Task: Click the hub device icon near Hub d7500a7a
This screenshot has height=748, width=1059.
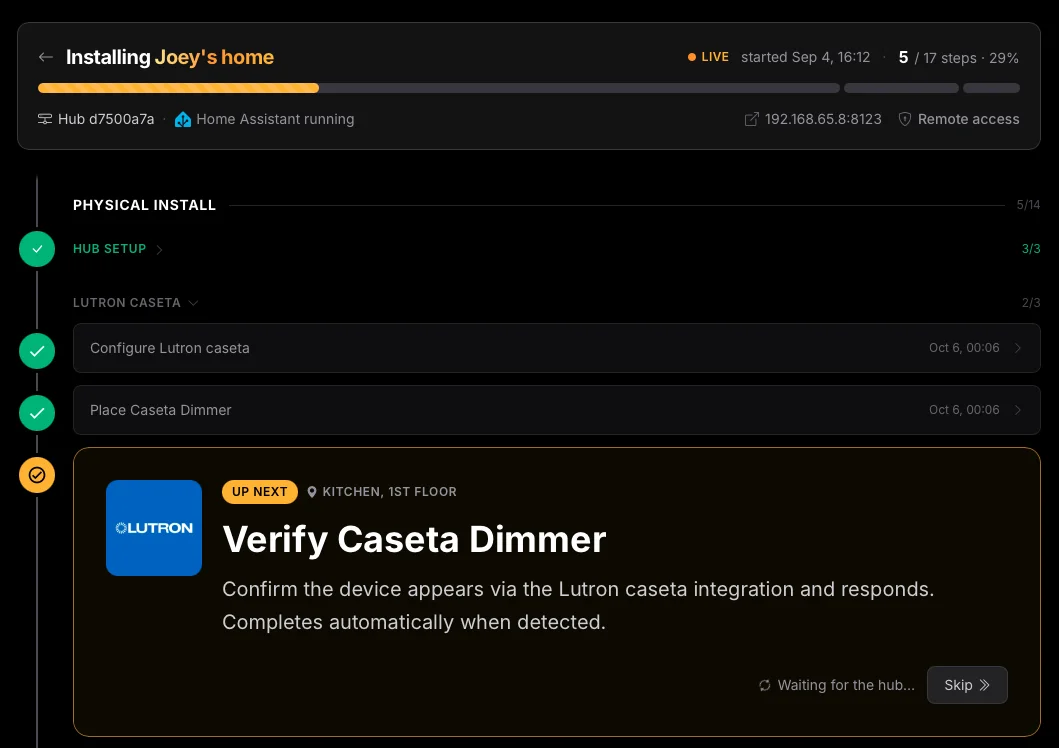Action: [45, 119]
